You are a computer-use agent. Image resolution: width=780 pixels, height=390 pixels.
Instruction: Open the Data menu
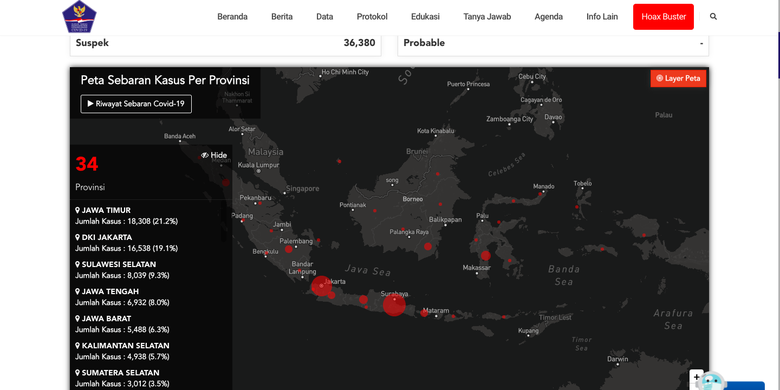tap(325, 16)
